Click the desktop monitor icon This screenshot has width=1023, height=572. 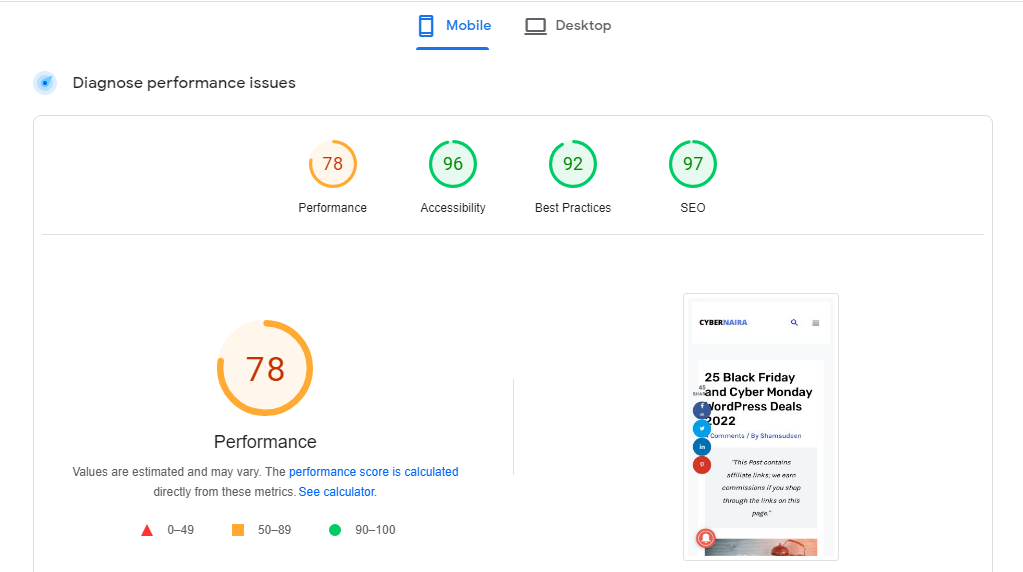click(x=536, y=26)
